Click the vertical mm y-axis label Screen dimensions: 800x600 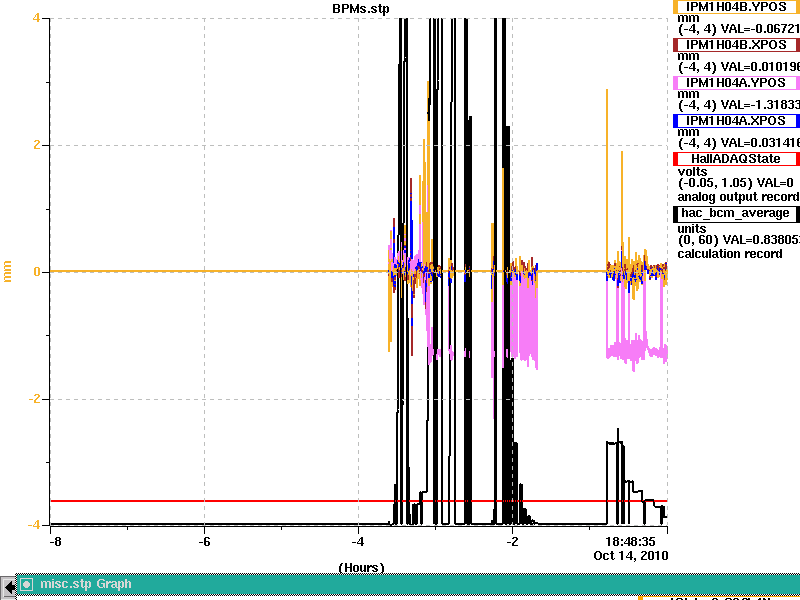(7, 271)
